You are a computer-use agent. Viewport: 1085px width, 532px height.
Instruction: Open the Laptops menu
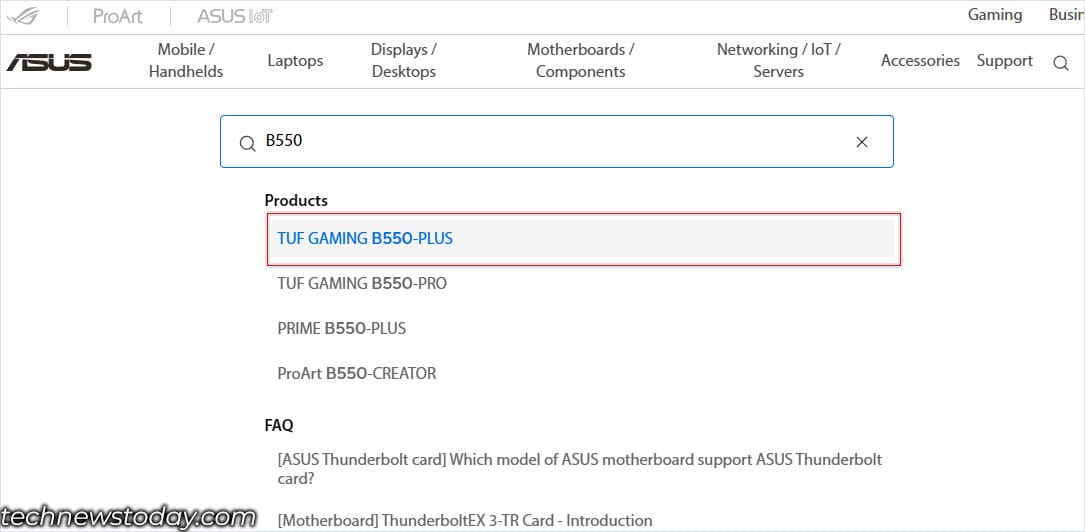[295, 60]
